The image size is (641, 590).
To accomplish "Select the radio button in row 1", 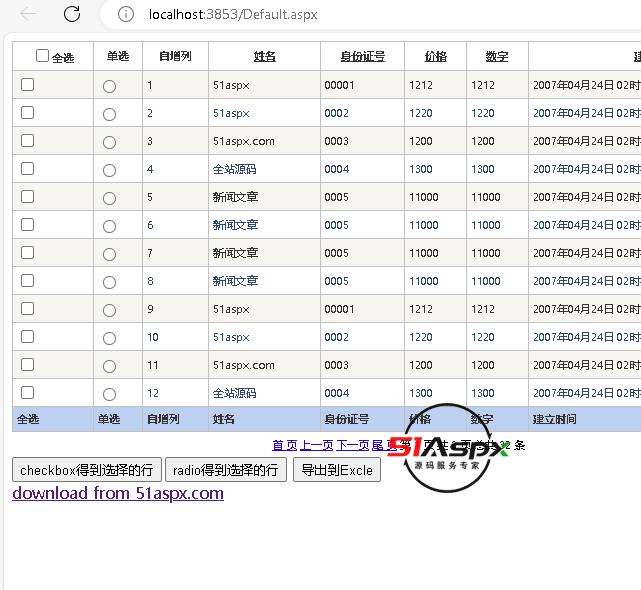I will (x=109, y=86).
